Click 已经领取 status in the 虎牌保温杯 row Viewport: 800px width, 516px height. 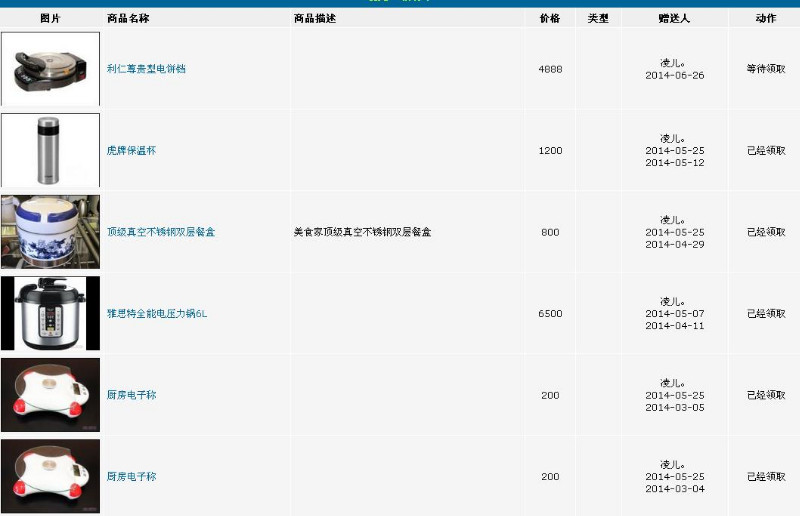click(766, 151)
